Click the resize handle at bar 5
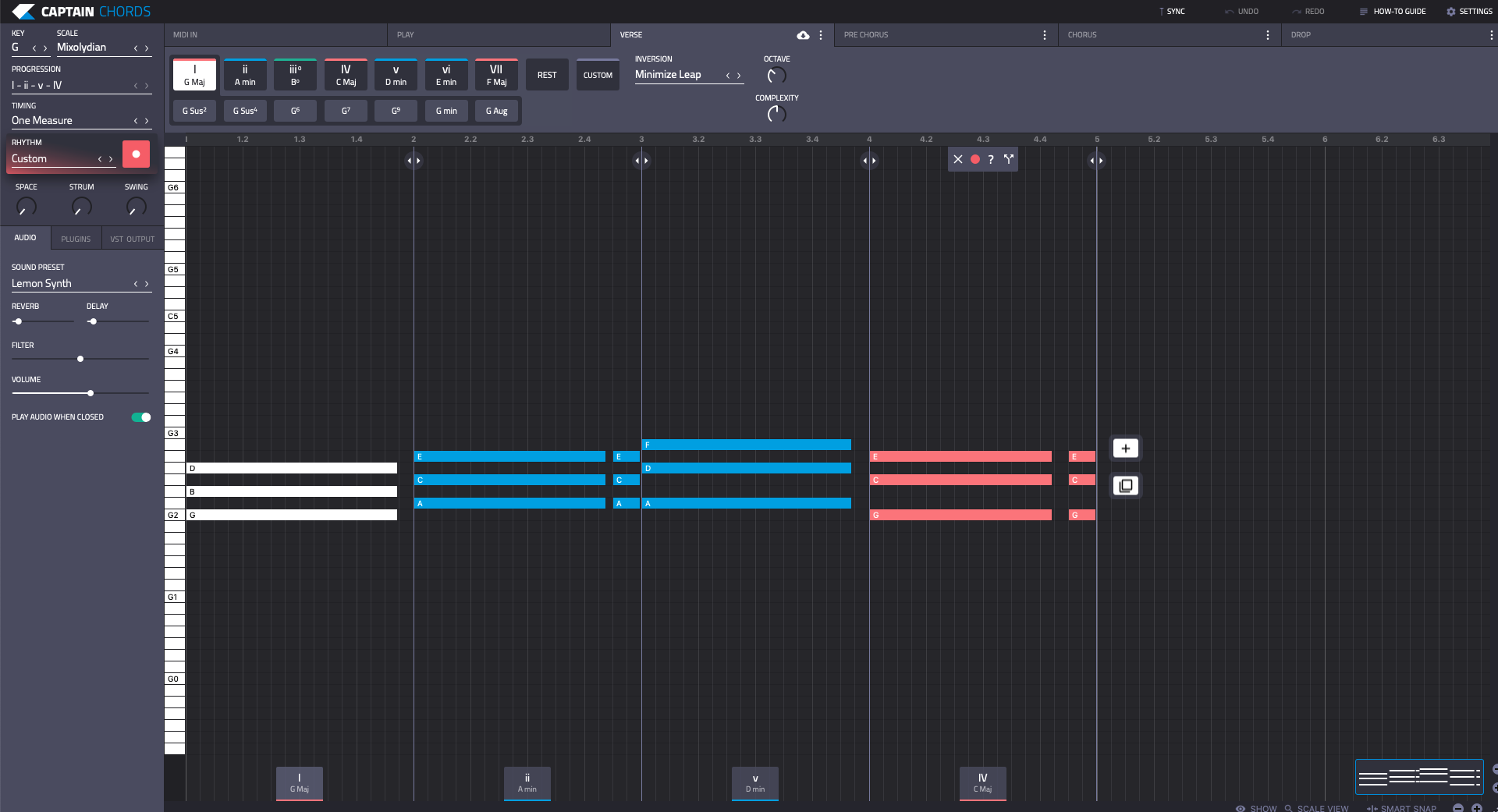The image size is (1498, 812). [x=1096, y=161]
